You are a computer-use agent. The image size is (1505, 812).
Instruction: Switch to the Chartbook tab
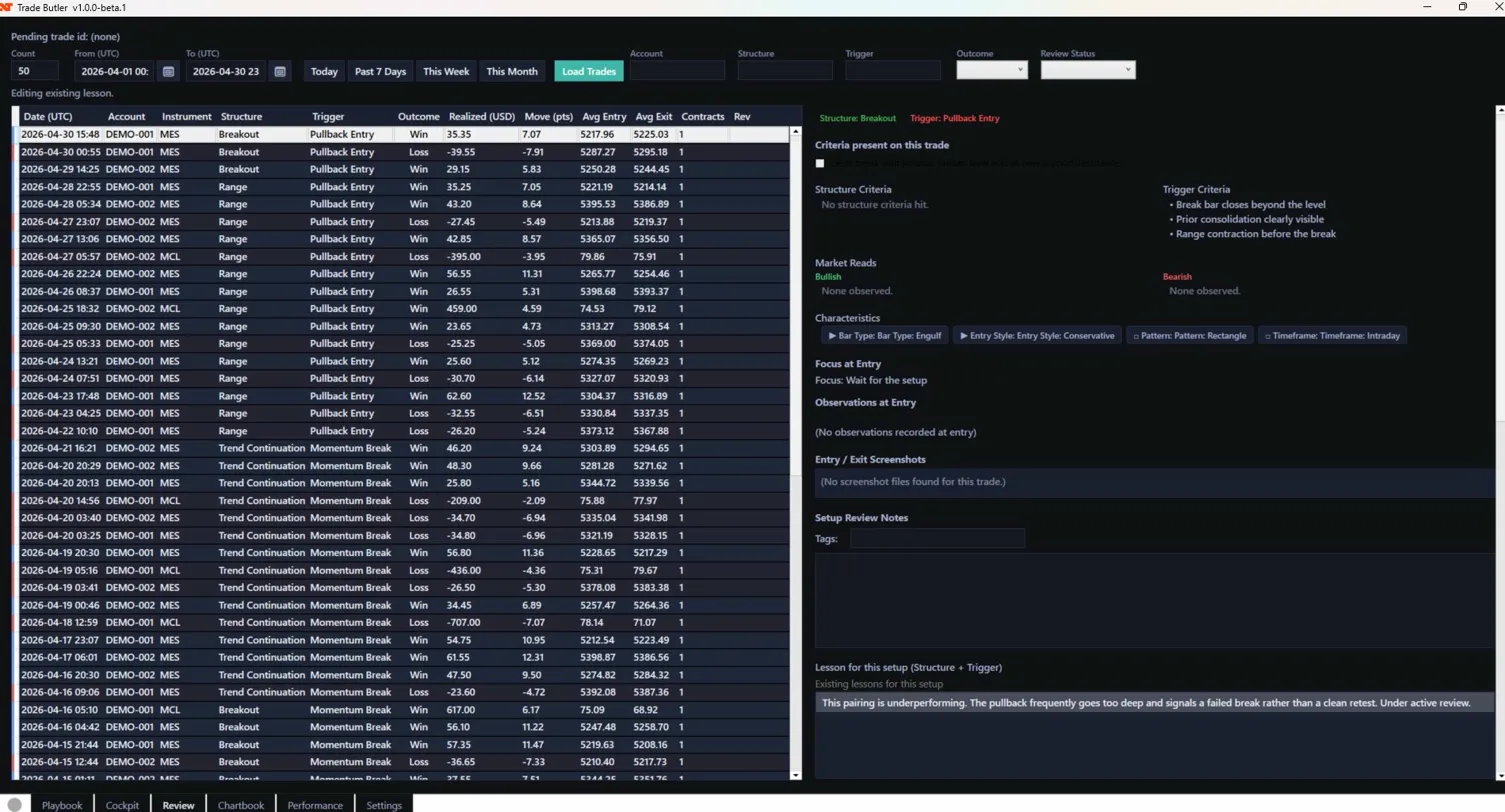(x=241, y=805)
